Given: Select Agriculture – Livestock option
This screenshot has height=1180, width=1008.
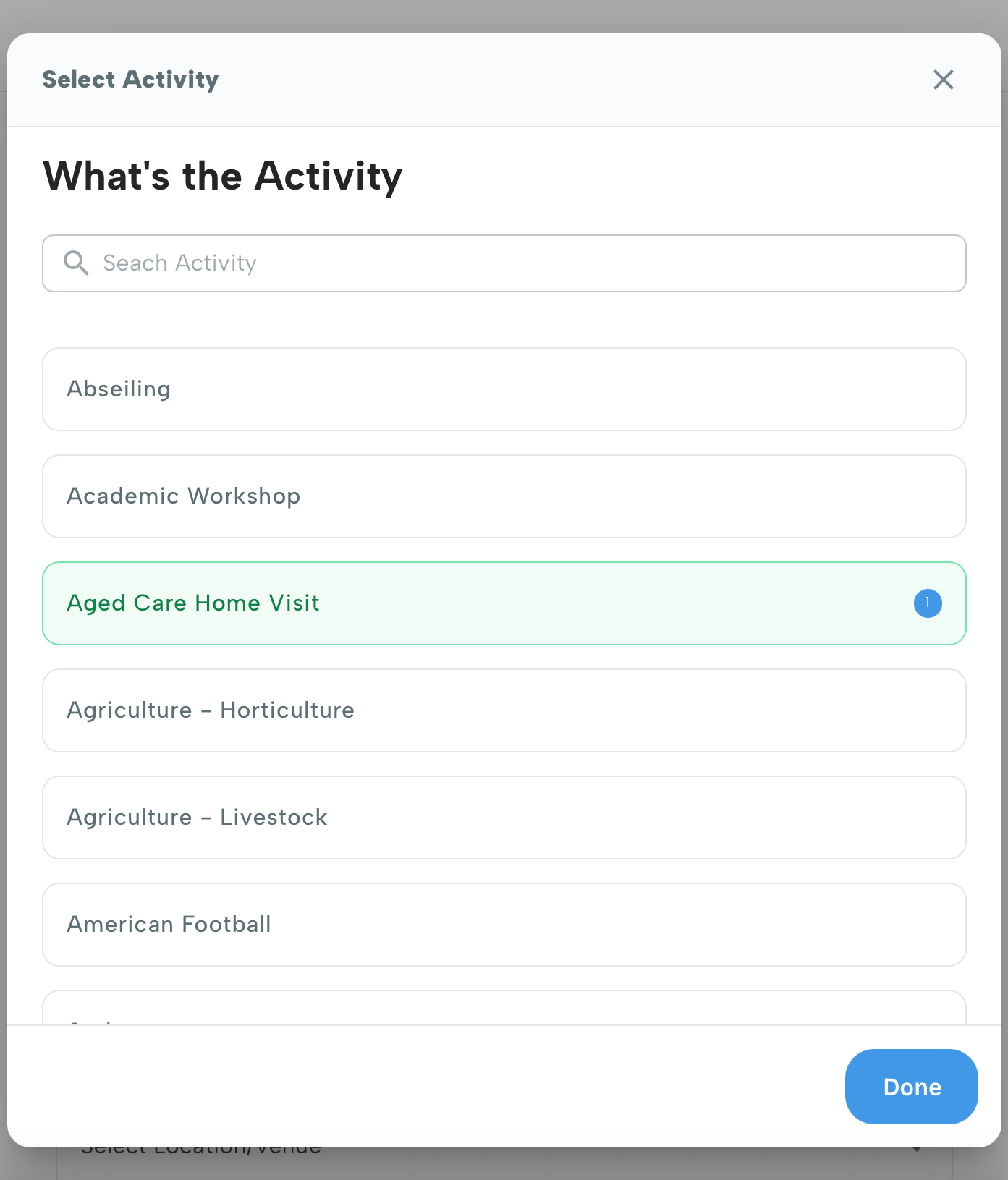Looking at the screenshot, I should [504, 818].
